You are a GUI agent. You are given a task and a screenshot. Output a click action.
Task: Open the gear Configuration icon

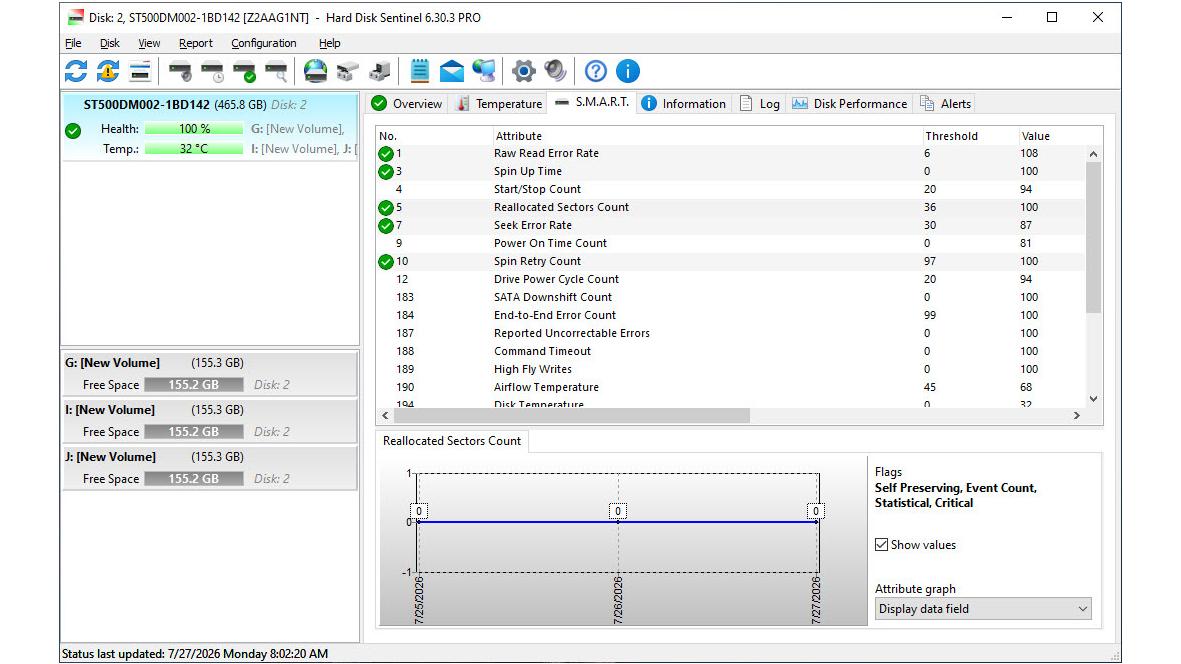[x=523, y=72]
